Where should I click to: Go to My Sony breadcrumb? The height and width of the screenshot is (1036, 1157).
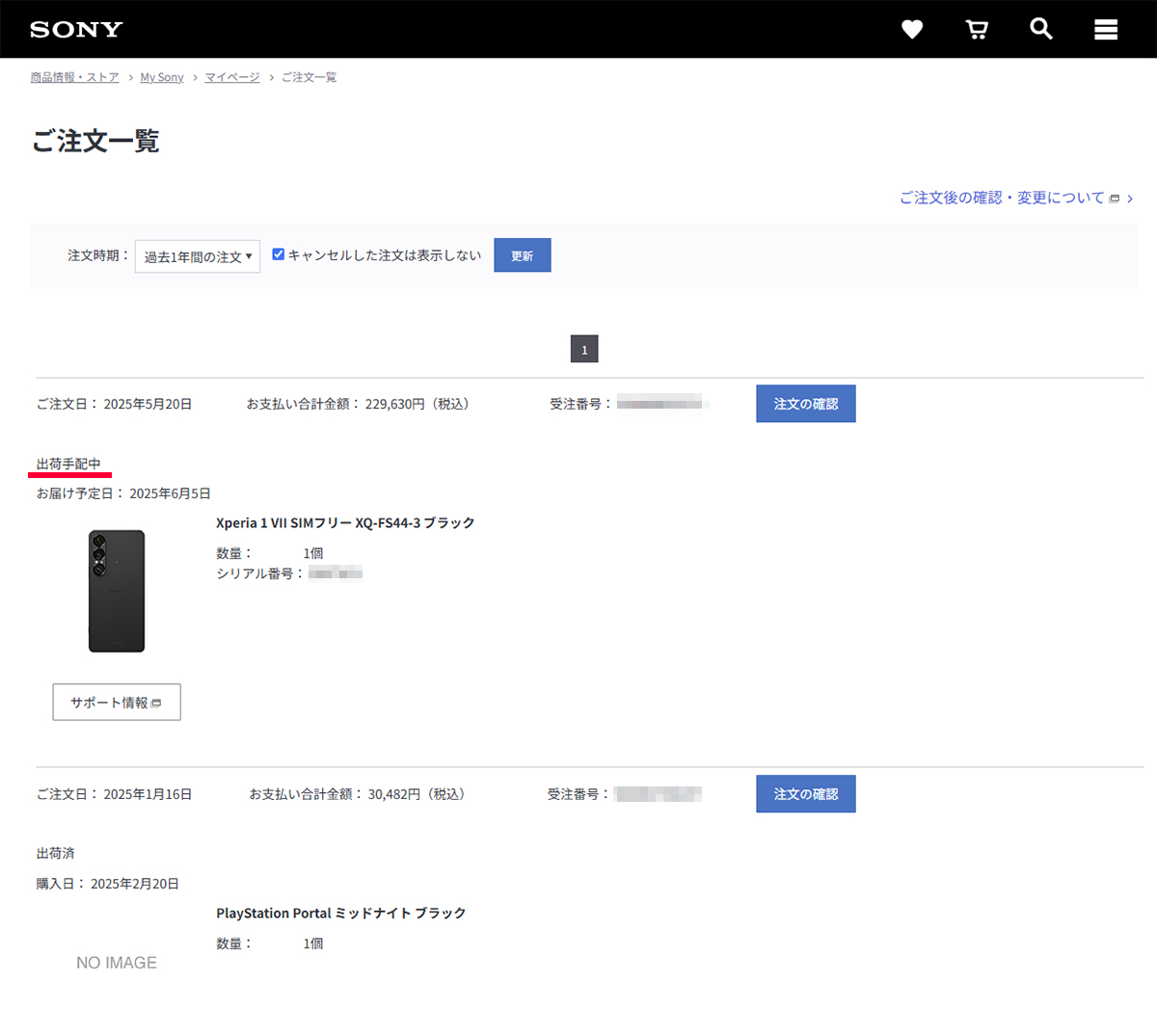[162, 77]
